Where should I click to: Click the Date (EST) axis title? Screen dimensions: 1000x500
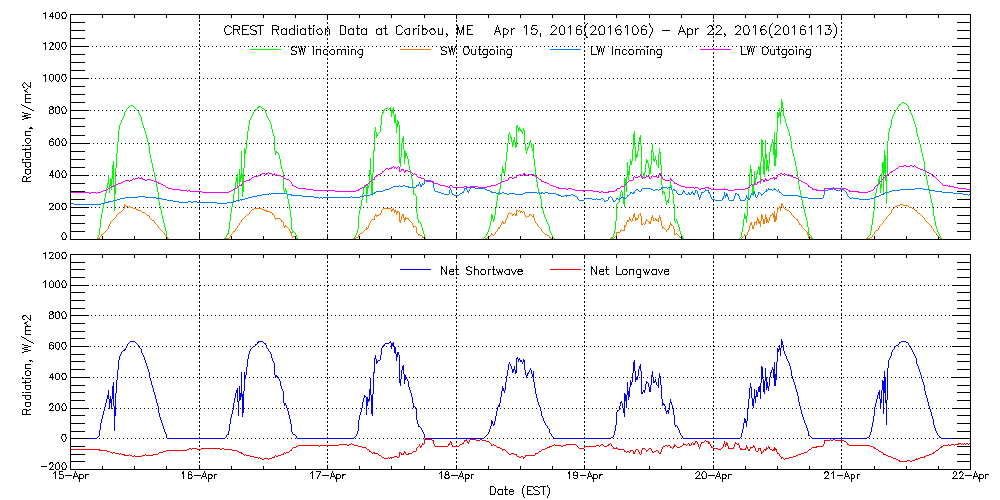[521, 491]
